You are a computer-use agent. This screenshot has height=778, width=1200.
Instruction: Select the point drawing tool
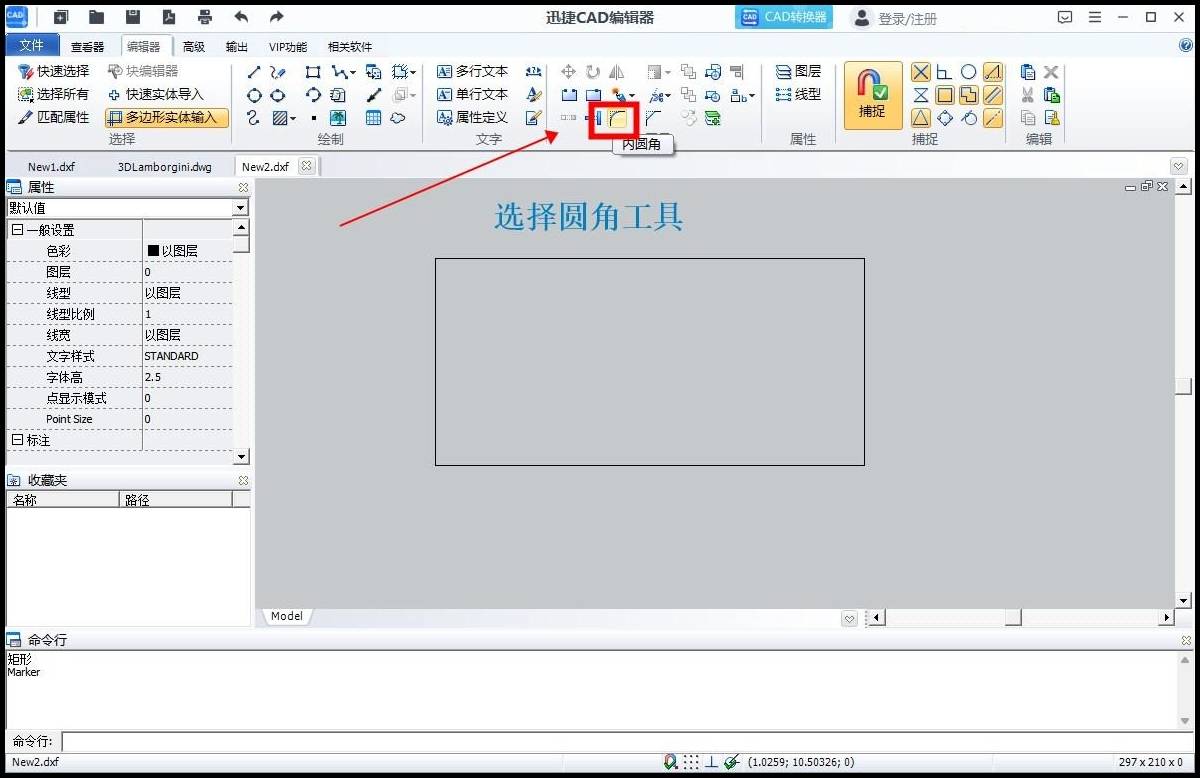pos(313,118)
